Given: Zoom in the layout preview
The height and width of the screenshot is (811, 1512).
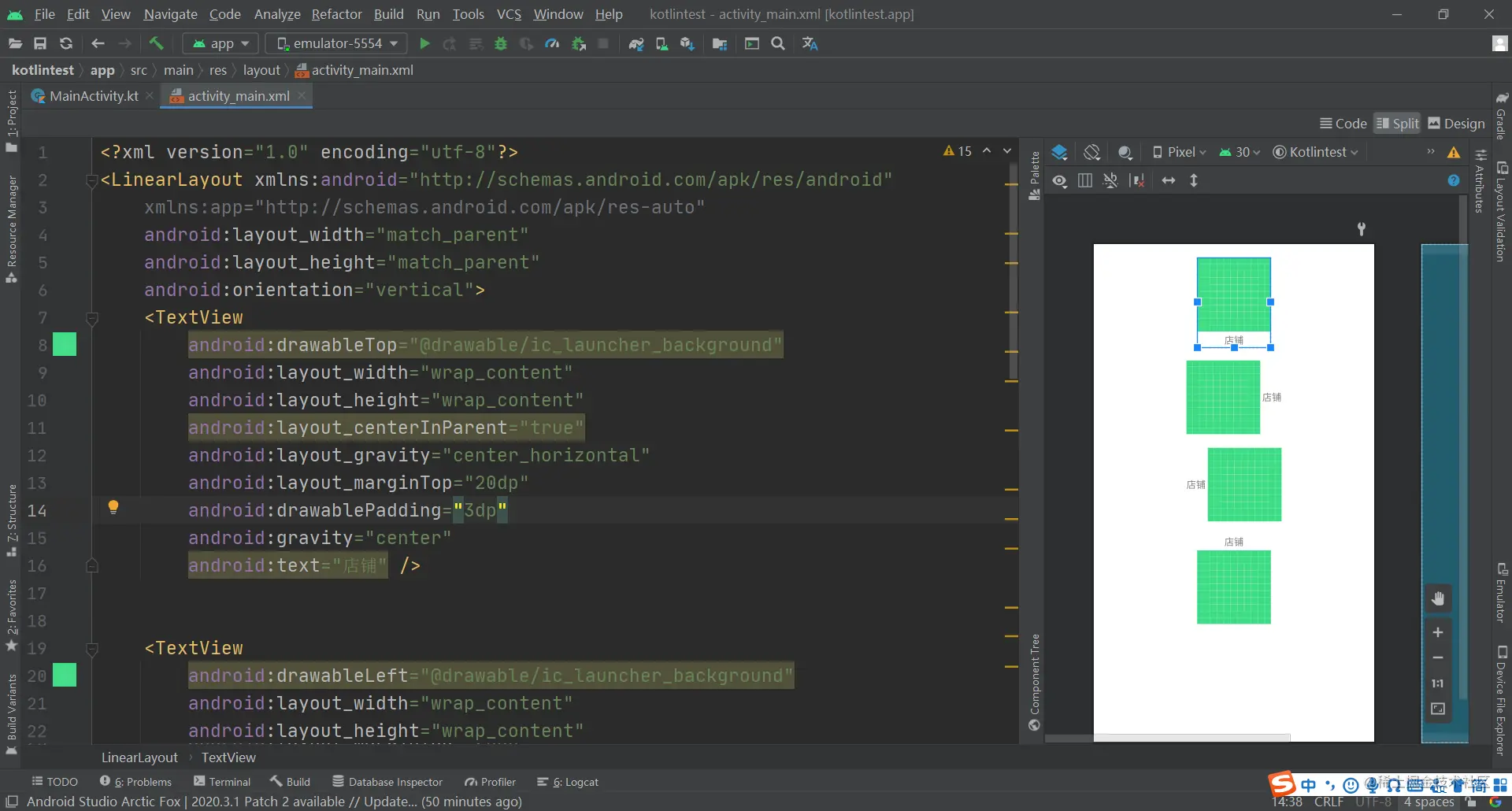Looking at the screenshot, I should [x=1438, y=632].
